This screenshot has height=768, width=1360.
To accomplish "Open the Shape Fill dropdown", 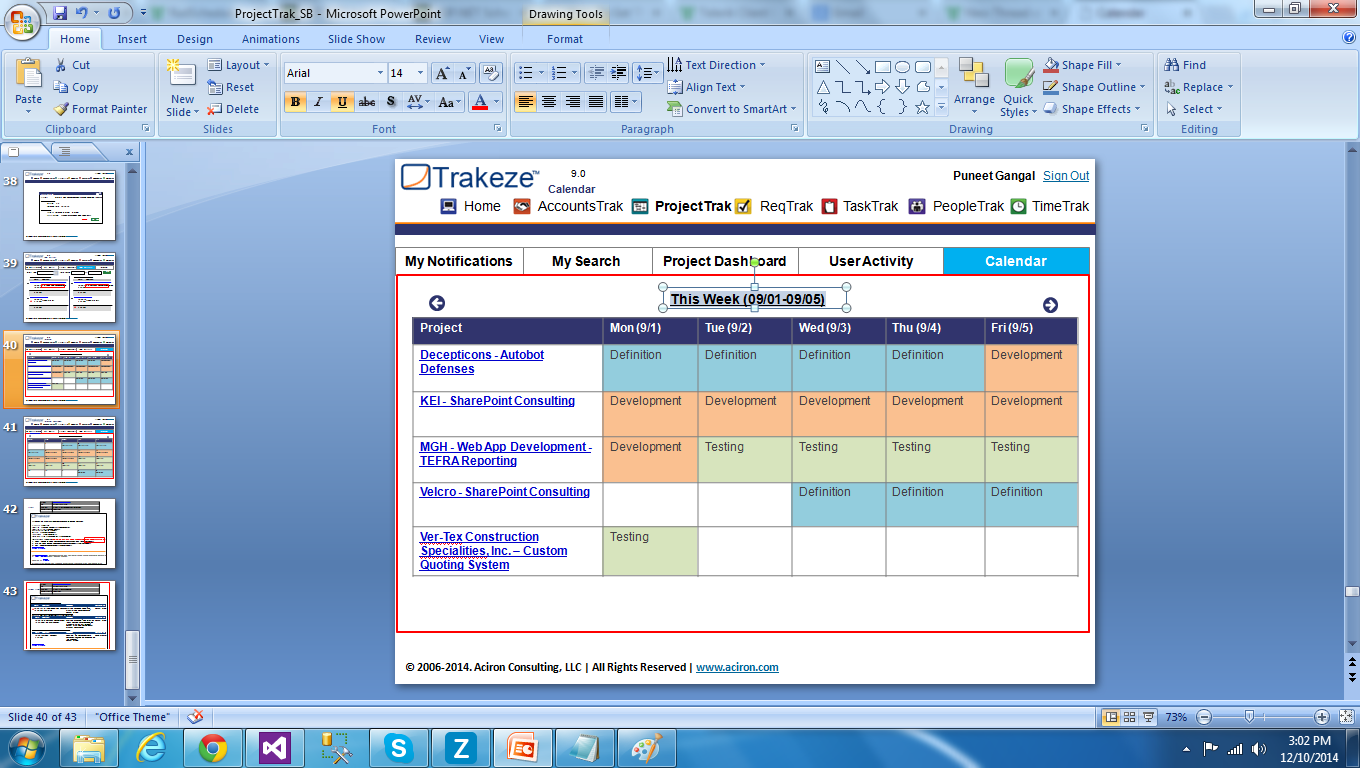I will click(x=1082, y=65).
